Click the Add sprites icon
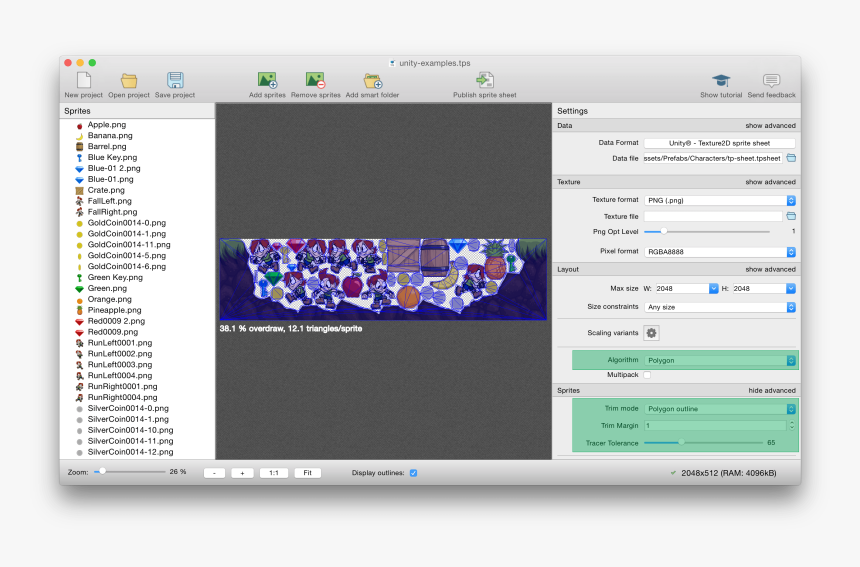The image size is (860, 567). tap(267, 80)
